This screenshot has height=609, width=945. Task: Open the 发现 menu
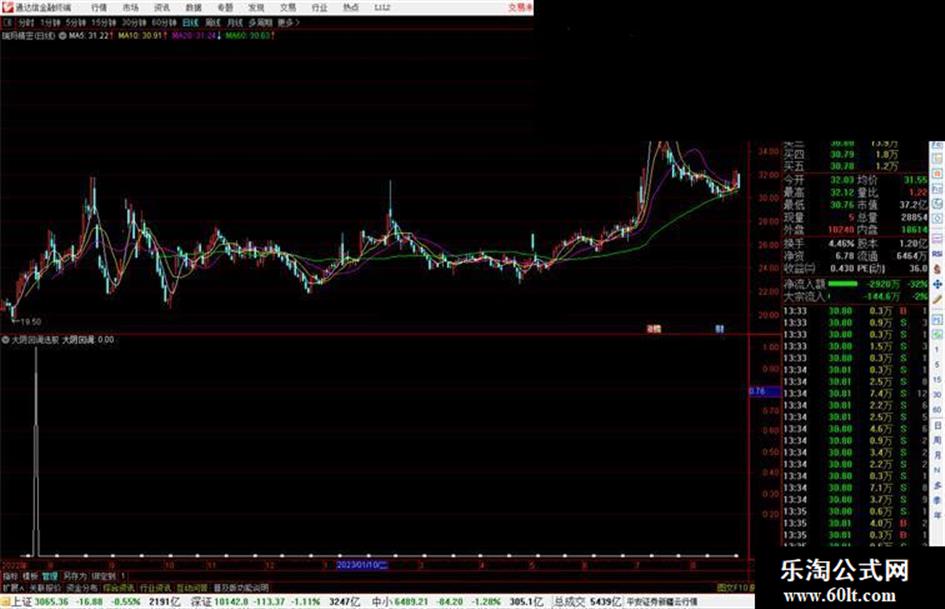point(256,8)
